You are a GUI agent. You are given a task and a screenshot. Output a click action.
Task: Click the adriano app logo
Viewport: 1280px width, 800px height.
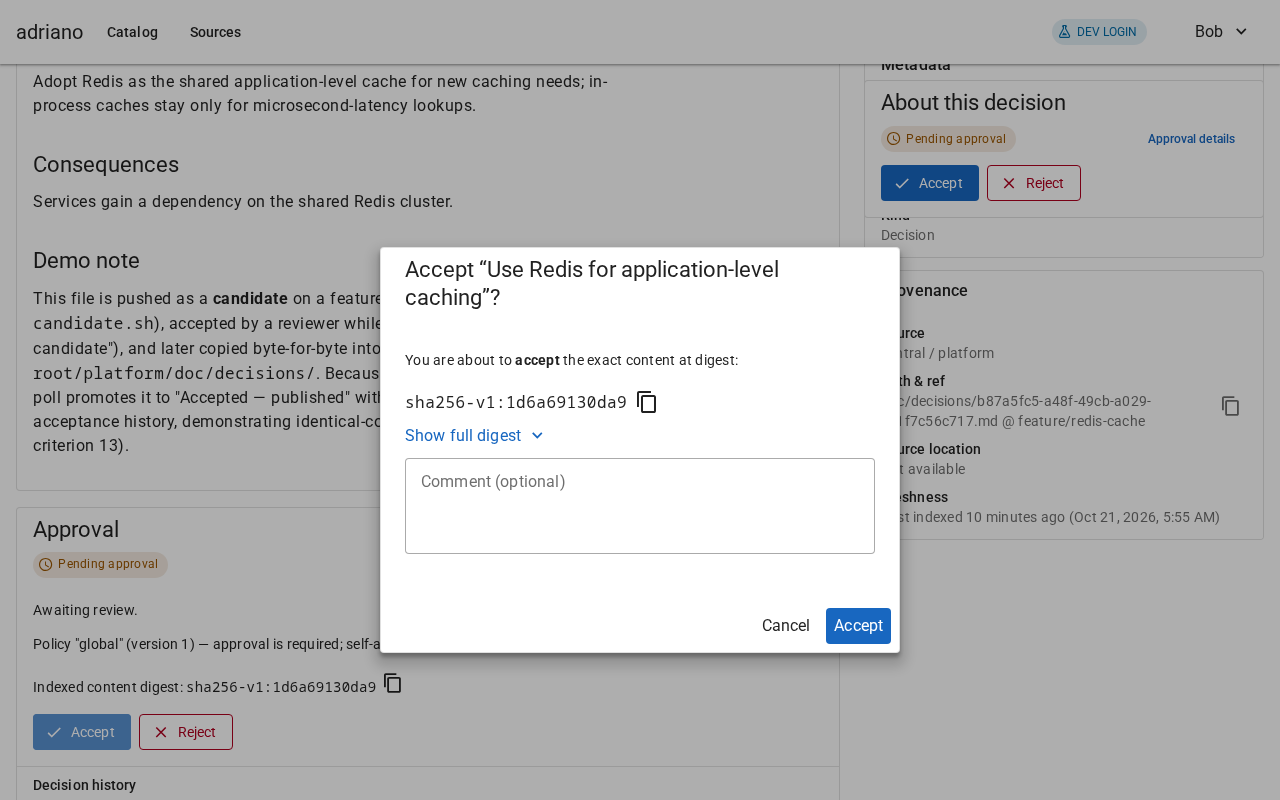click(50, 32)
